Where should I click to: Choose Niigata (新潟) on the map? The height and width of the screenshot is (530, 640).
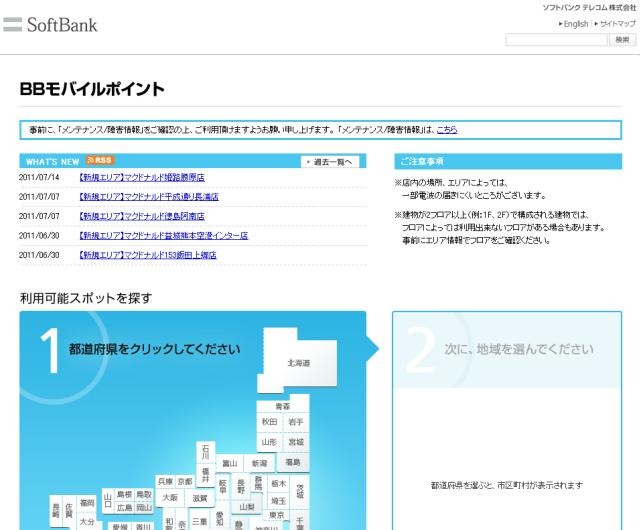259,463
